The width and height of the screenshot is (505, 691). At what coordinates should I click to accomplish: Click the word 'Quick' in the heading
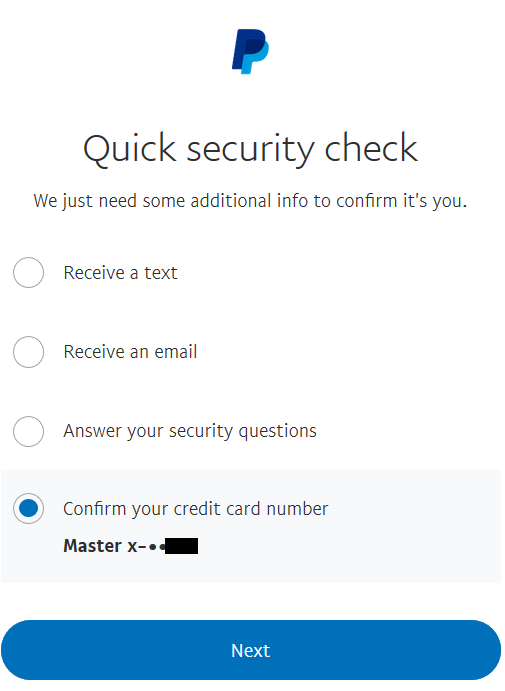[130, 149]
